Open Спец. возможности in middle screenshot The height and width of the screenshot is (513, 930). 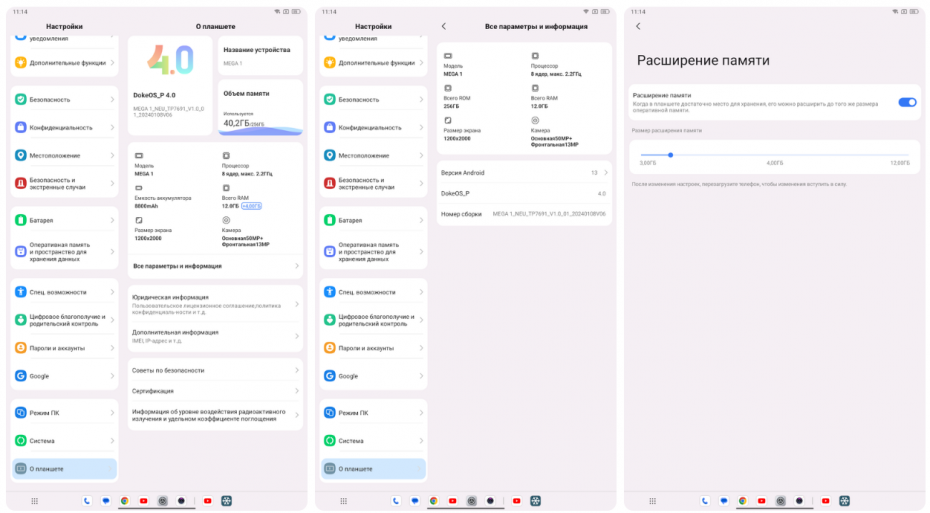(x=373, y=292)
